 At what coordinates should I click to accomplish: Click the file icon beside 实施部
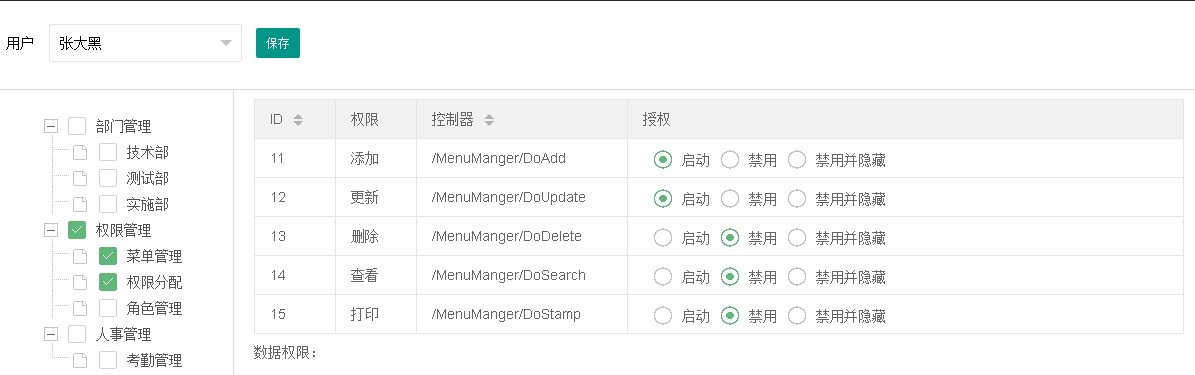pos(80,204)
